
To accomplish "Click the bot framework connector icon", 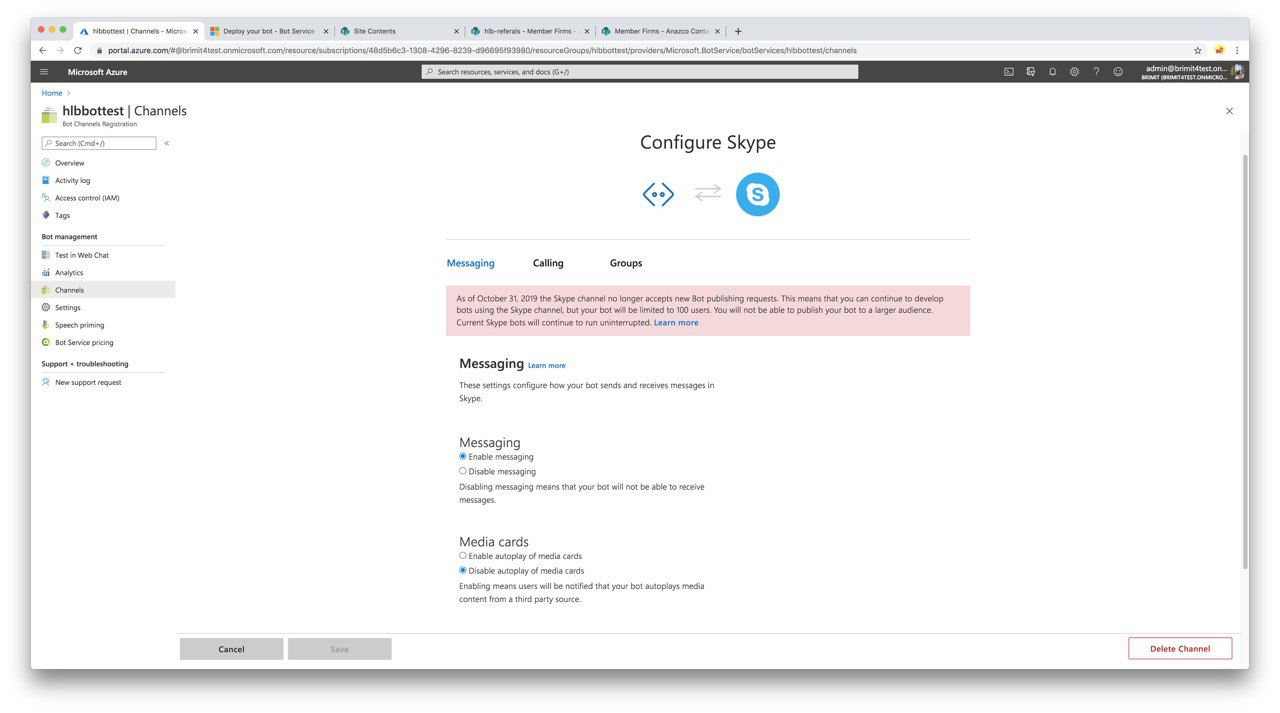I will (658, 194).
